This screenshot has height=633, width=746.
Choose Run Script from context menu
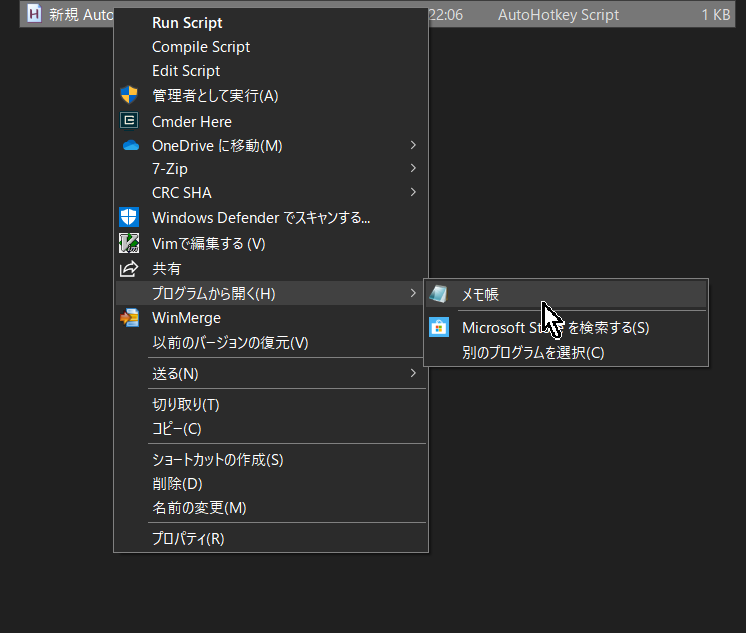[x=271, y=23]
